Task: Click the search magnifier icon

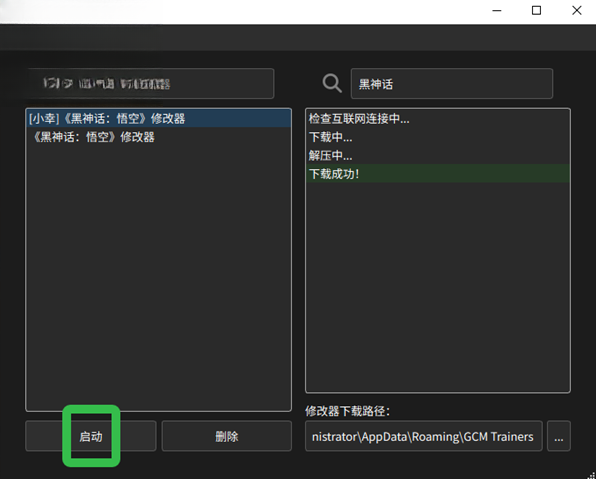Action: (332, 83)
